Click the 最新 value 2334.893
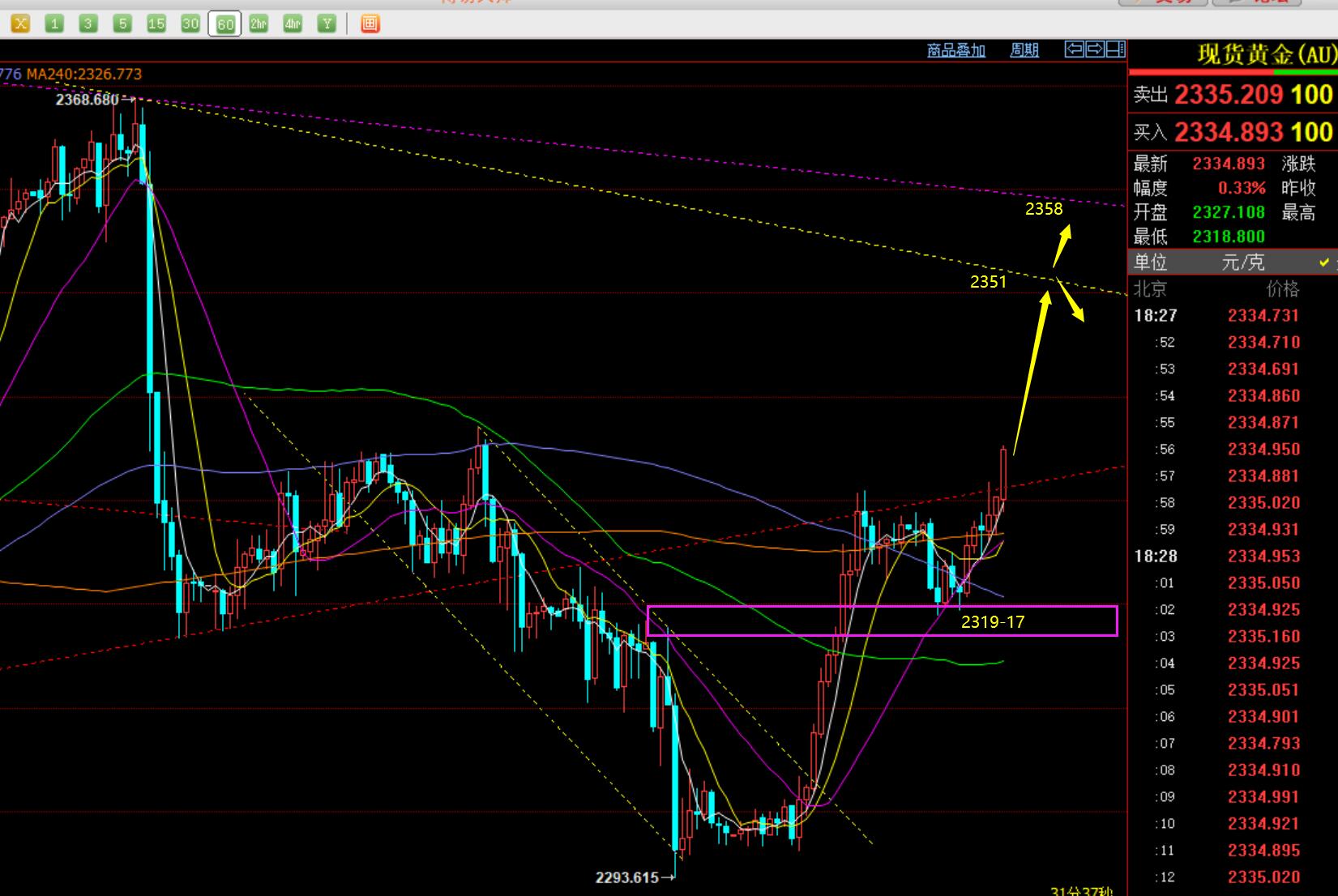This screenshot has width=1338, height=896. [x=1229, y=164]
